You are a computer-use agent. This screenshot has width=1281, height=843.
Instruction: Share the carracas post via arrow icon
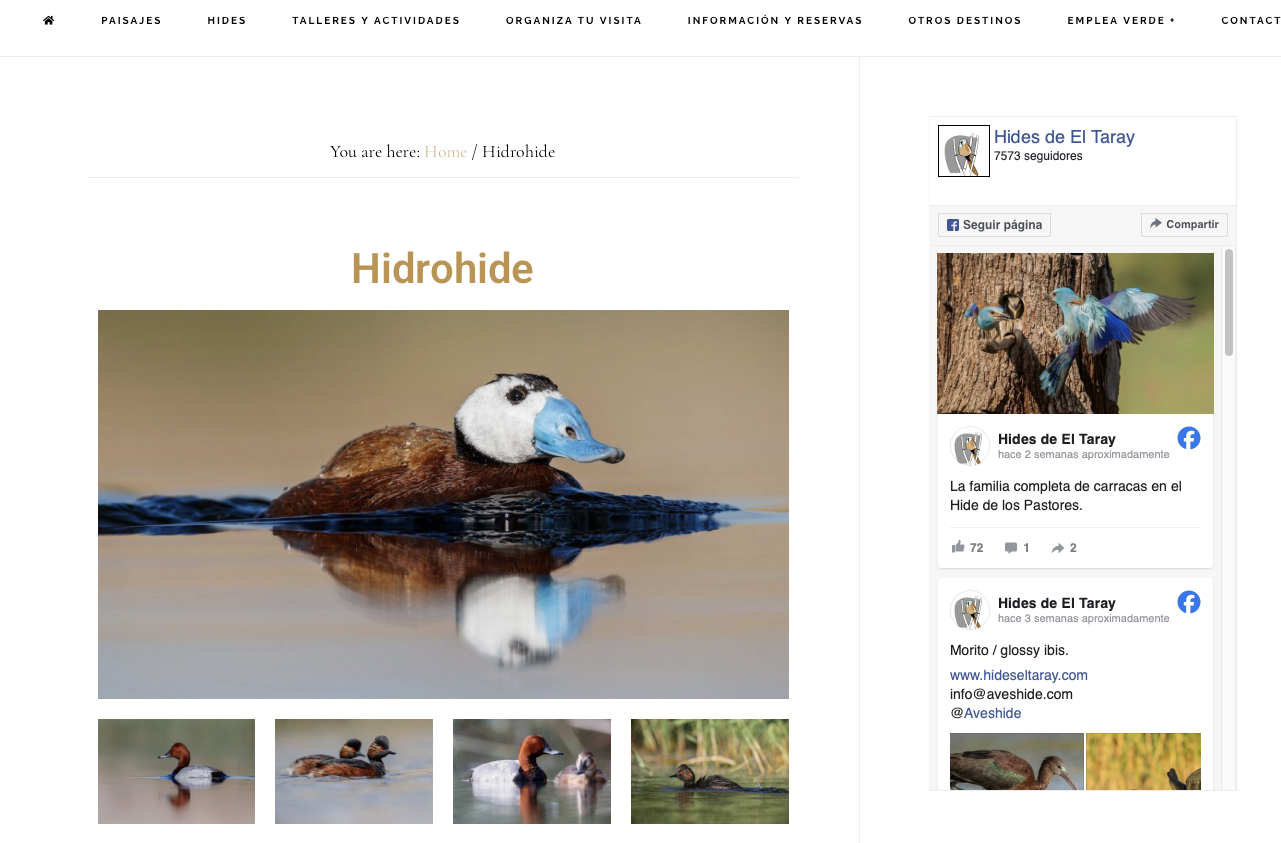pyautogui.click(x=1057, y=548)
